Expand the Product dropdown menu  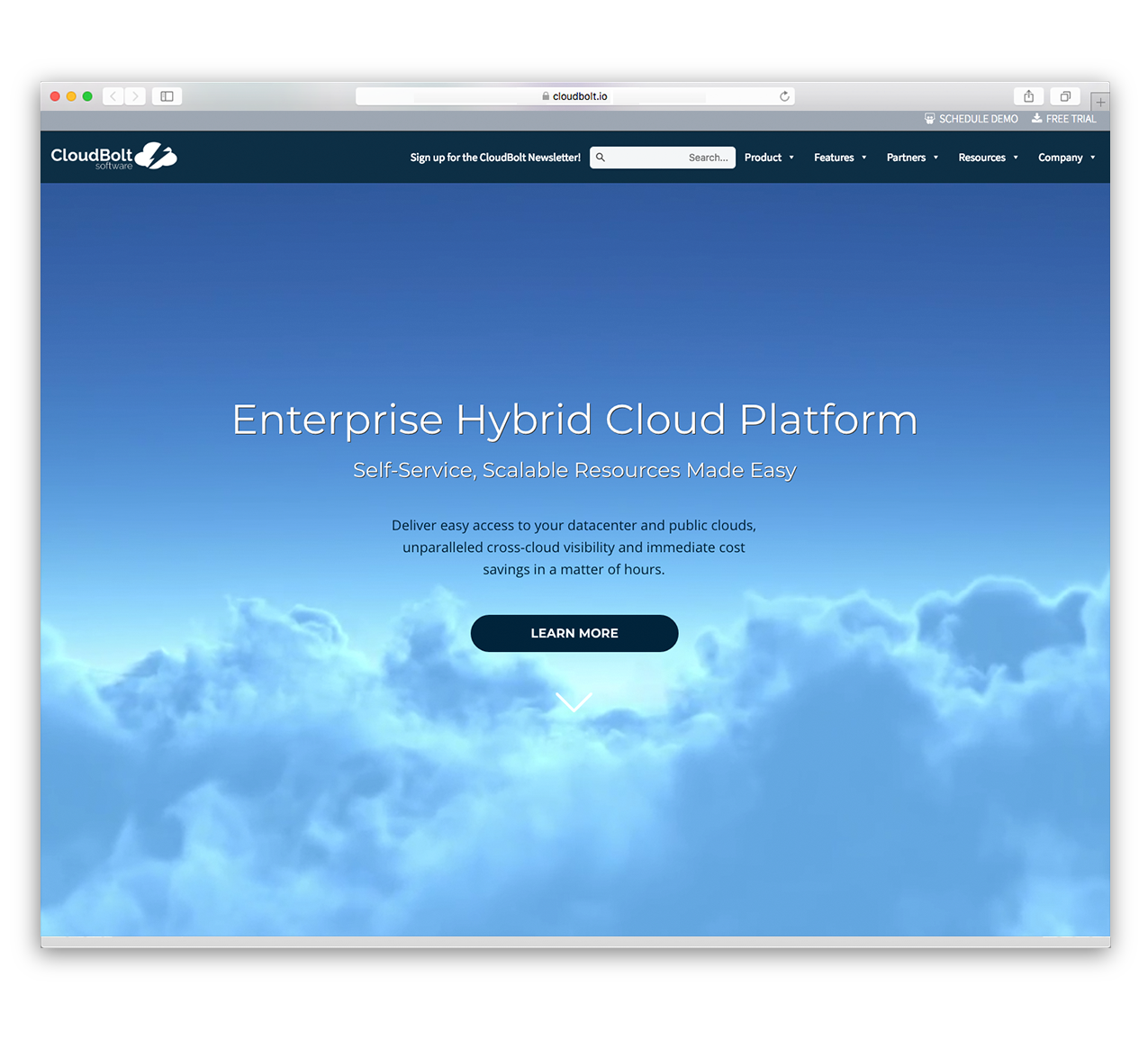click(x=769, y=158)
